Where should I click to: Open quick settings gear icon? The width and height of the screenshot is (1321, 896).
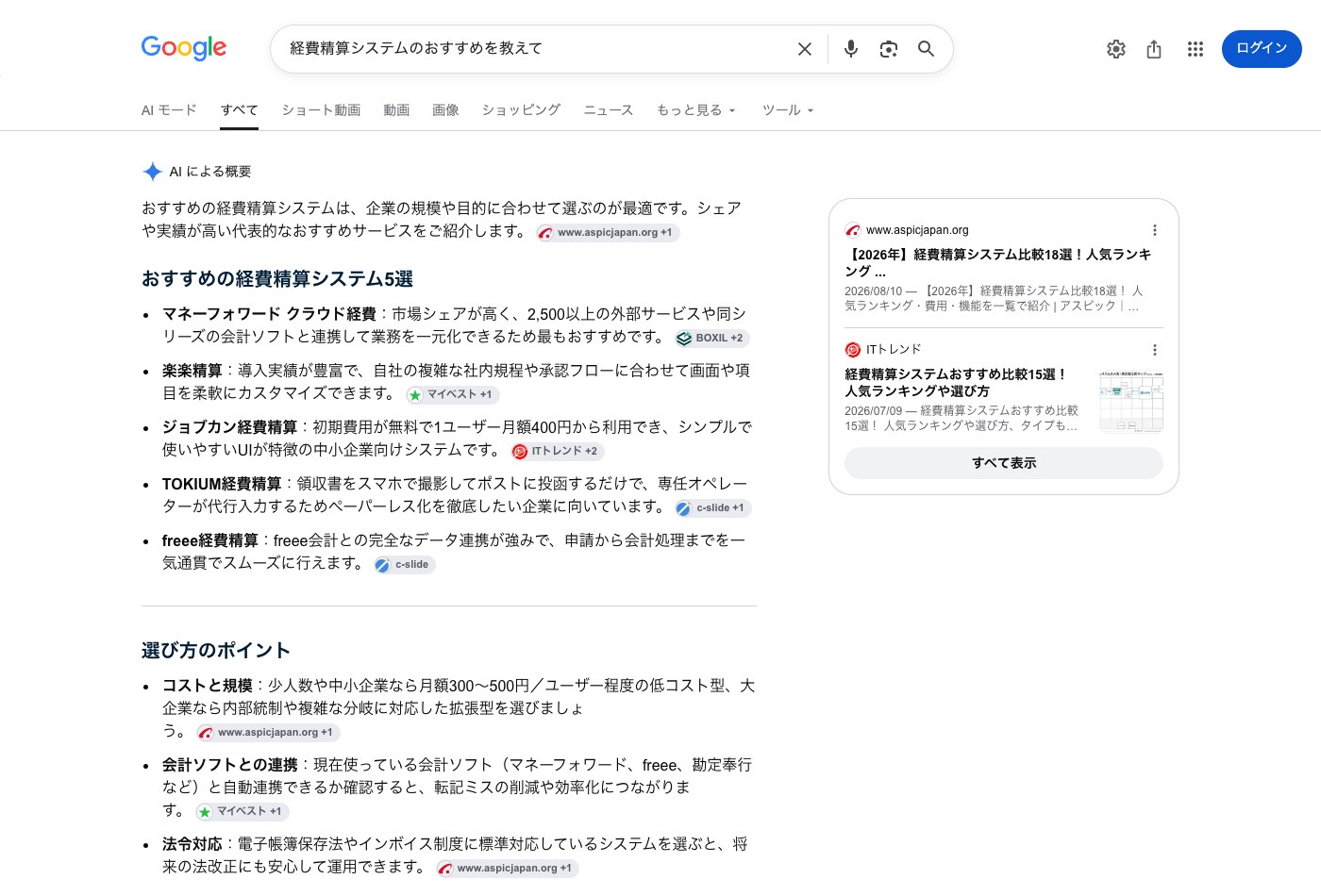[1116, 49]
